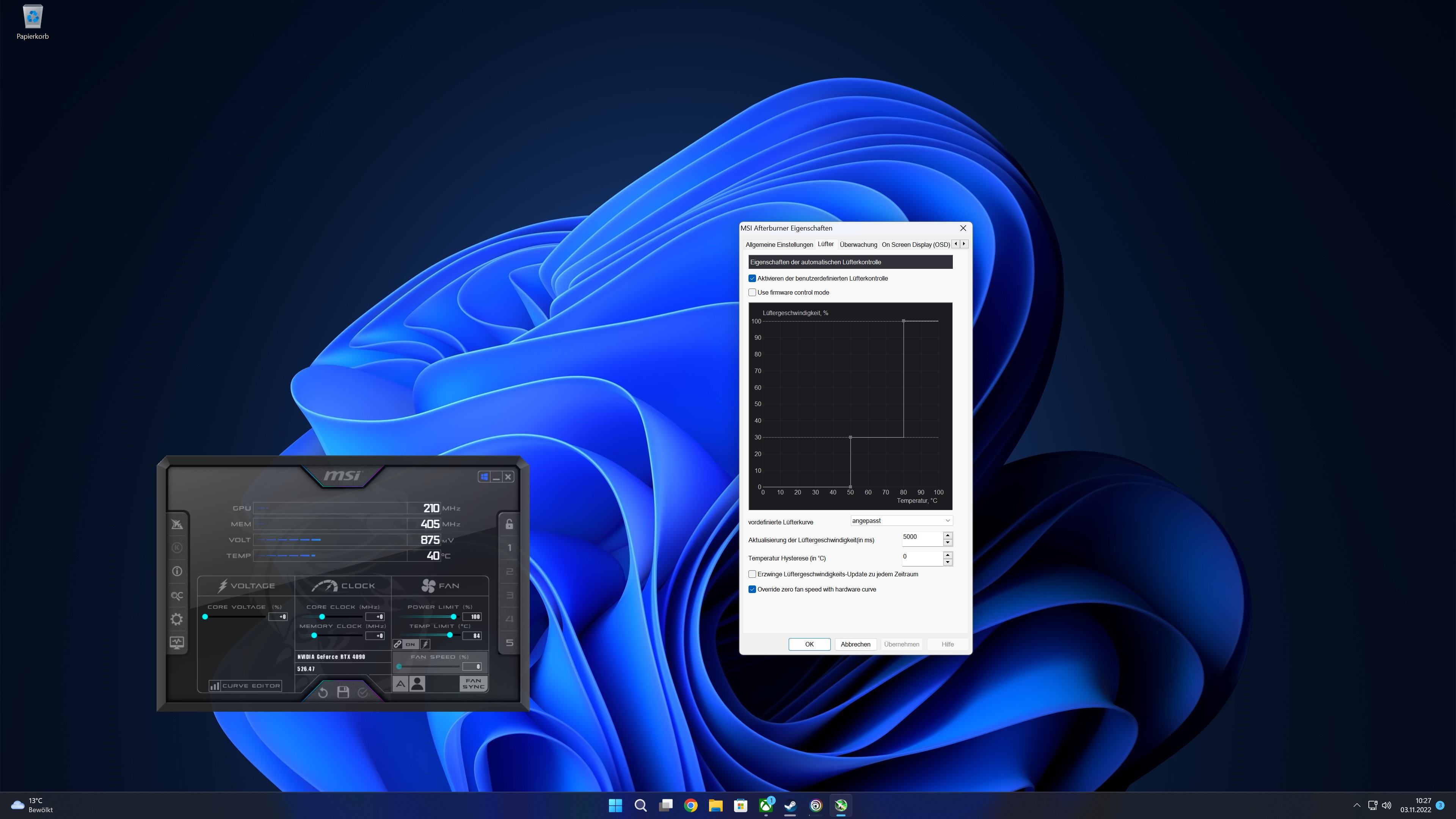Click the Temperatur Hysterese value field
The image size is (1456, 819).
pos(923,559)
